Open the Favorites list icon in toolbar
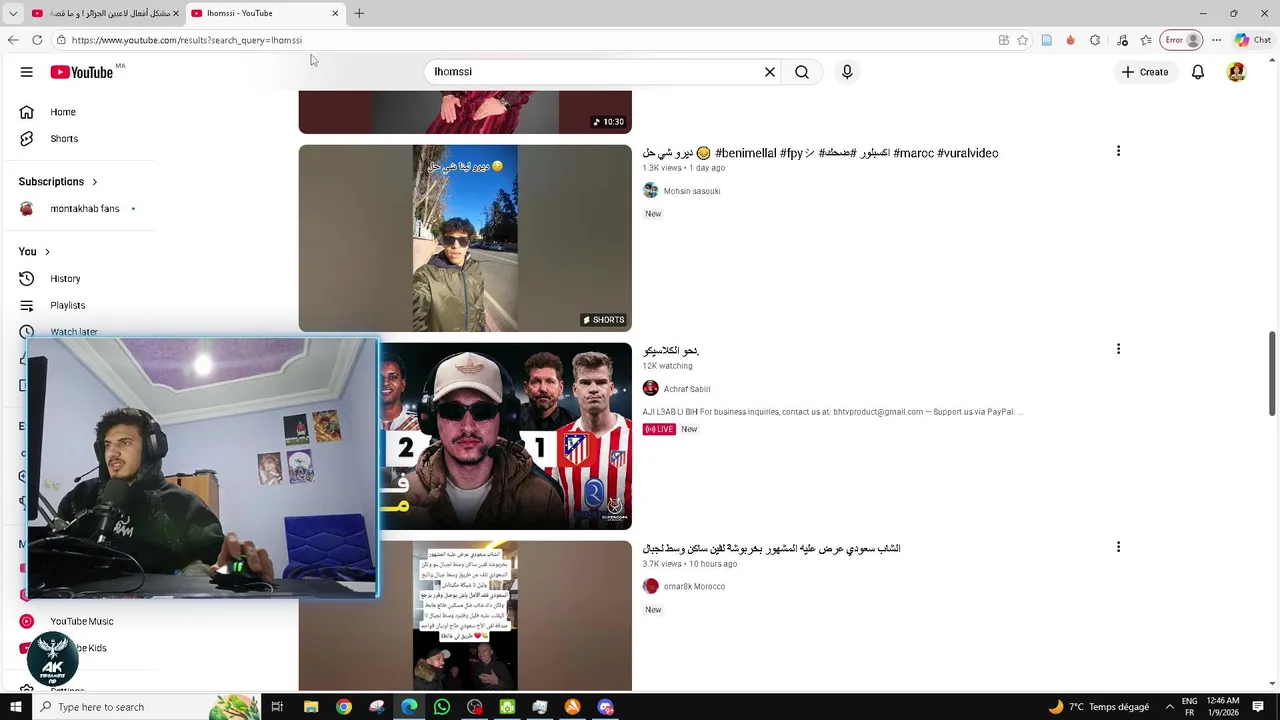The image size is (1280, 720). tap(1146, 40)
